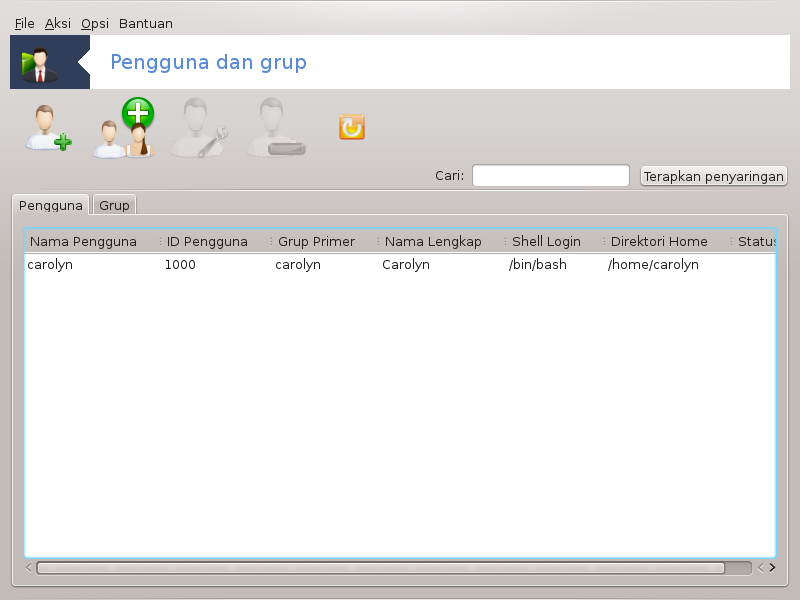
Task: Switch to the Grup tab
Action: tap(114, 205)
